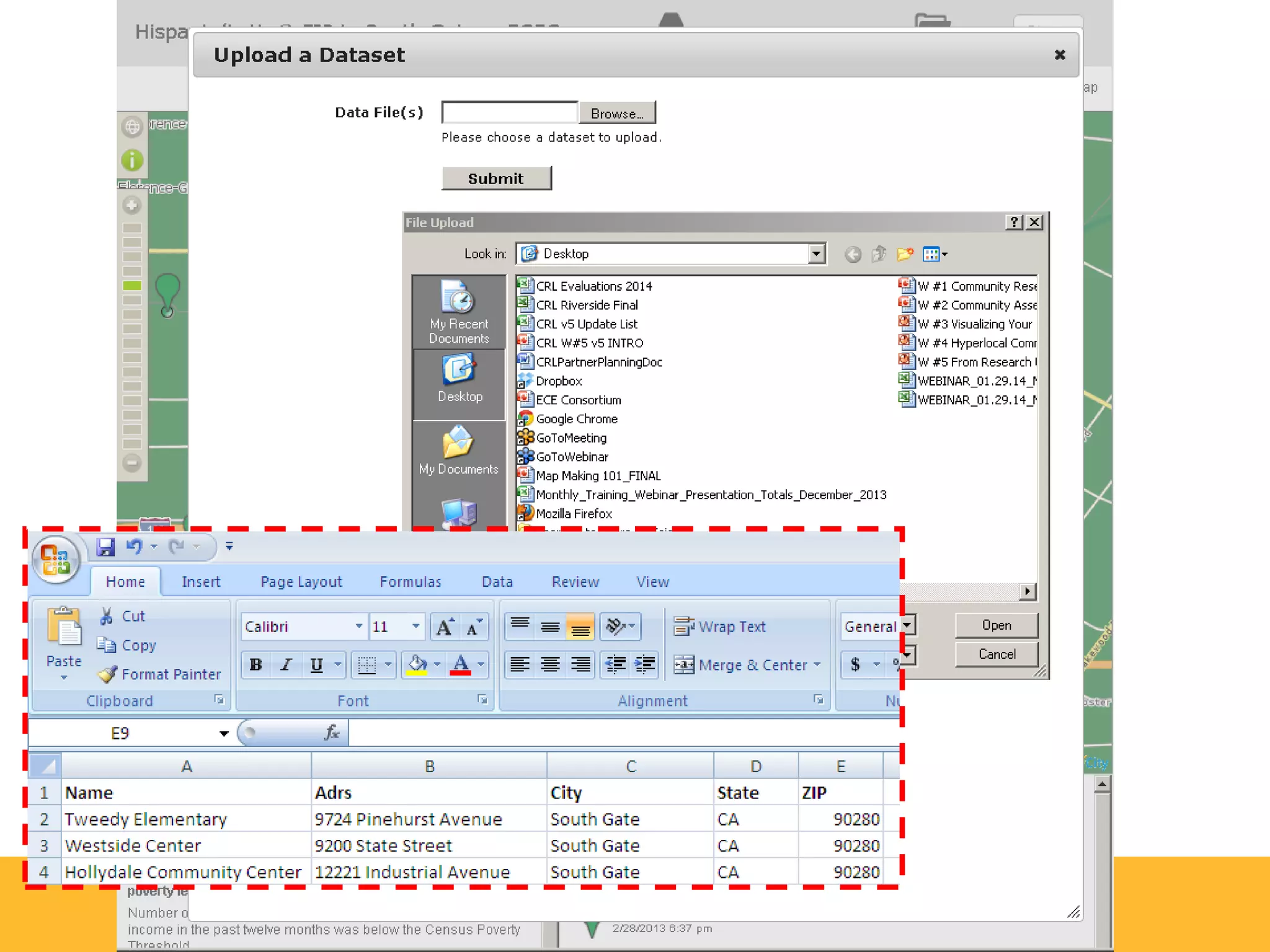Switch to the Page Layout tab
Image resolution: width=1270 pixels, height=952 pixels.
click(301, 582)
